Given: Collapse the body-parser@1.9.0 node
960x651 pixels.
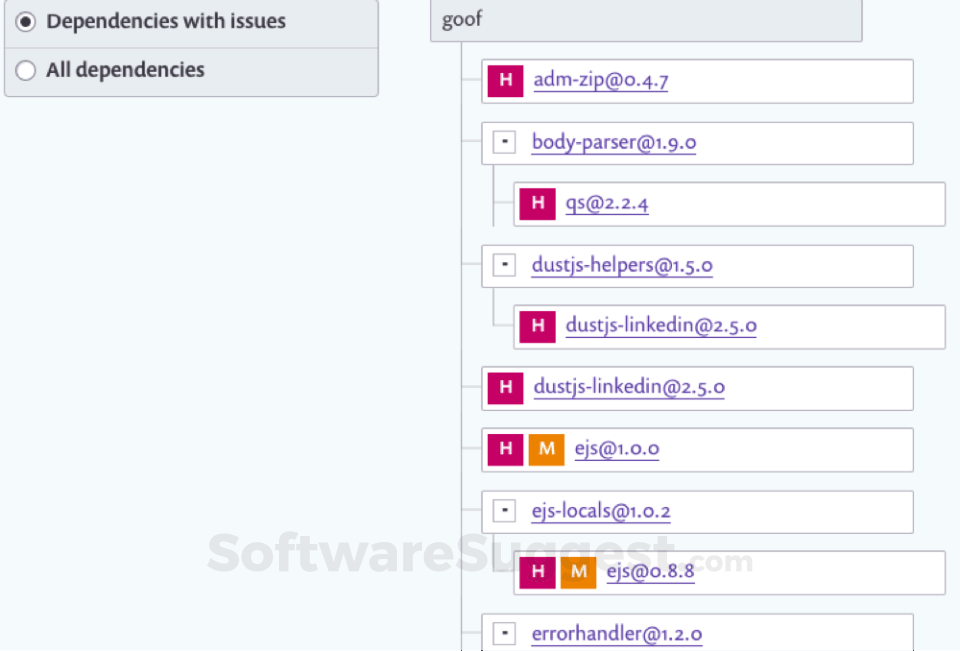Looking at the screenshot, I should click(504, 142).
